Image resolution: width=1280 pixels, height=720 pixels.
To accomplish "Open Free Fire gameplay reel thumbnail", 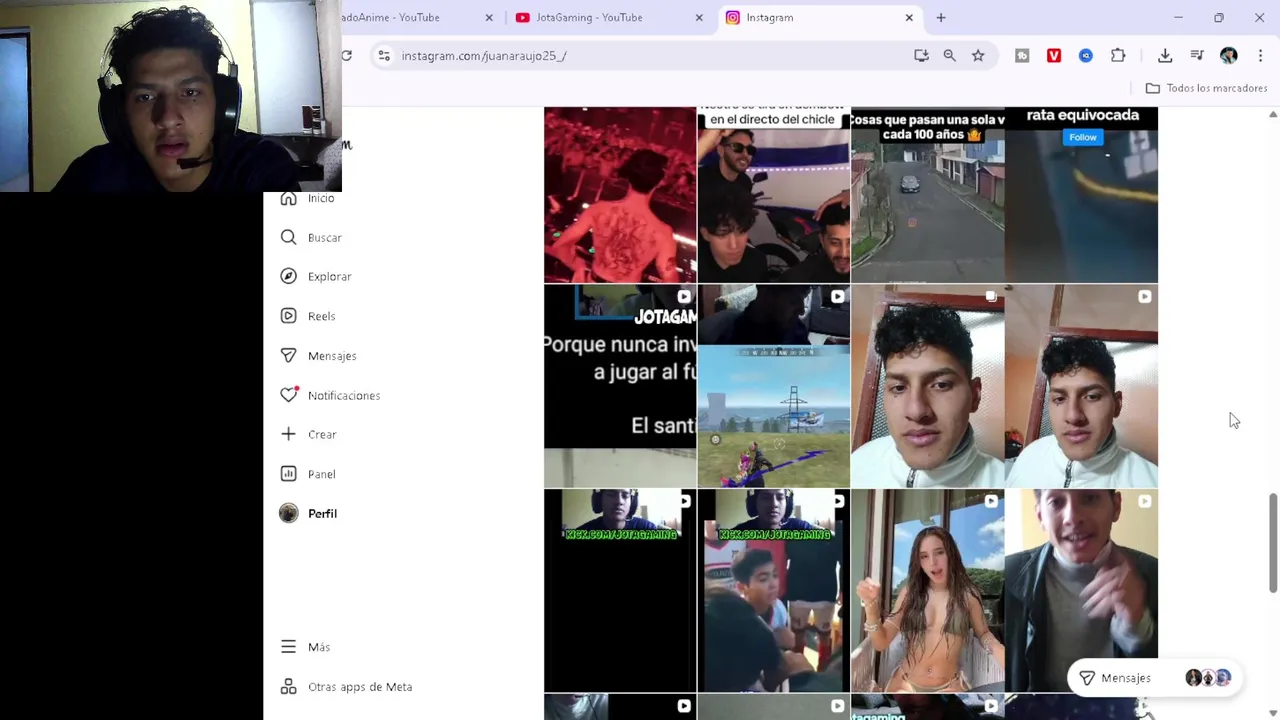I will click(x=773, y=386).
